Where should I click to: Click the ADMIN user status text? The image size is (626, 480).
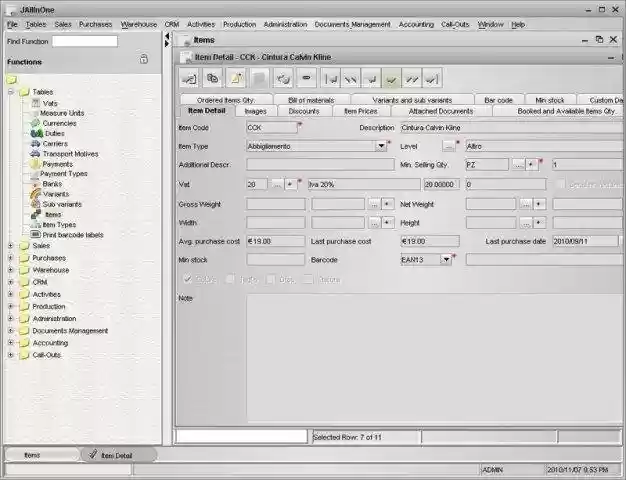click(493, 470)
